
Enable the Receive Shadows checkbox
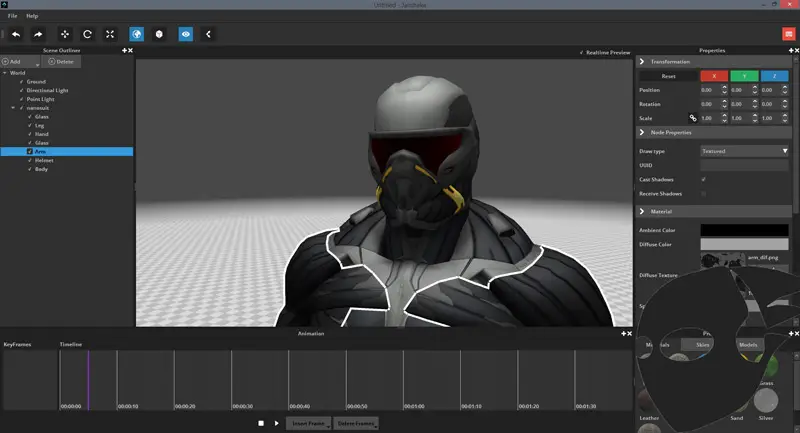704,193
